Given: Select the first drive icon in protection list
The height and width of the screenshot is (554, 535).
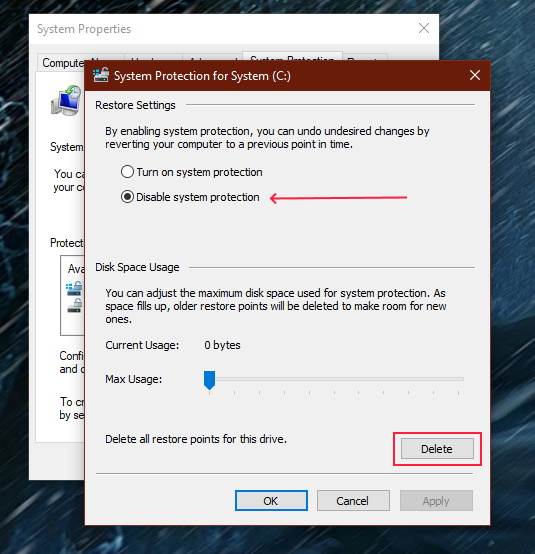Looking at the screenshot, I should coord(74,289).
